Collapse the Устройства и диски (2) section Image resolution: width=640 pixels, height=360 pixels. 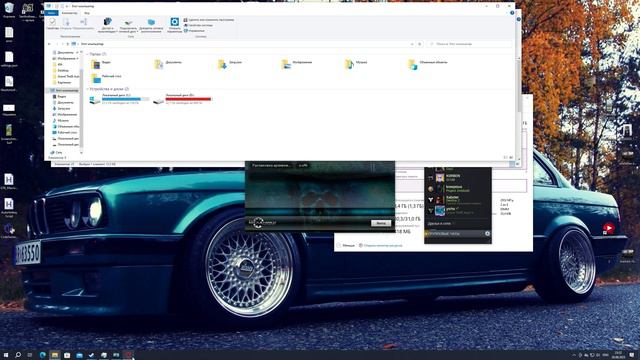pos(87,89)
